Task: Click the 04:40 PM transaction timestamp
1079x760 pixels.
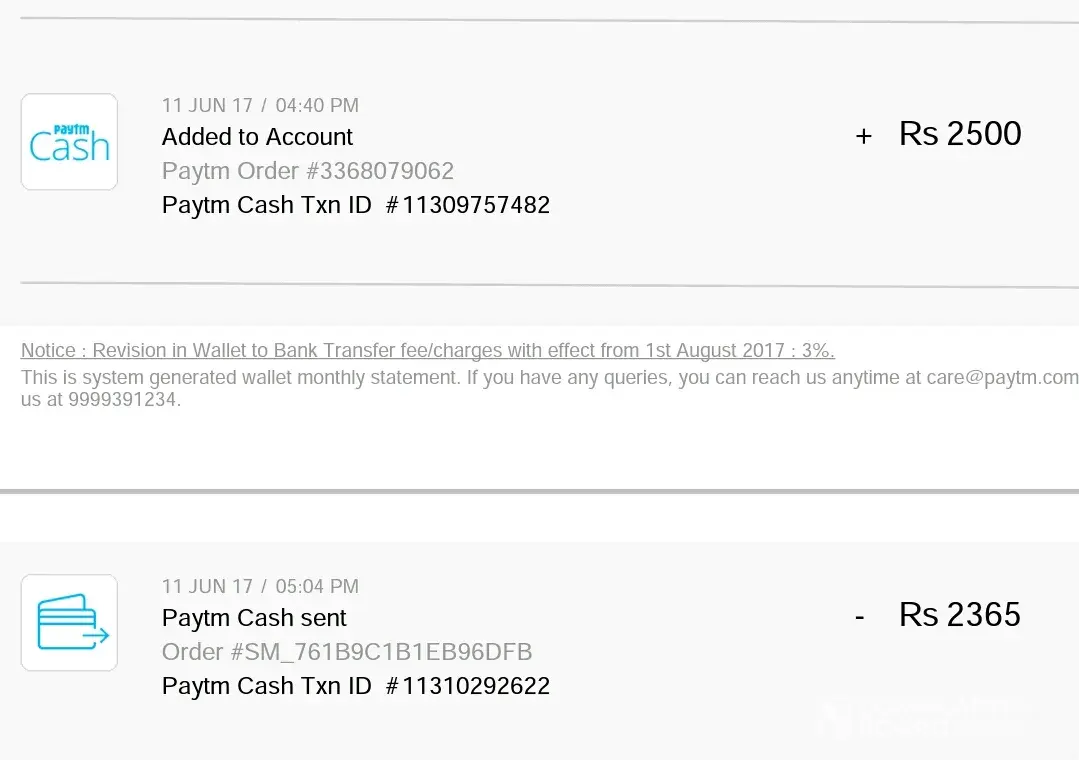Action: coord(316,105)
